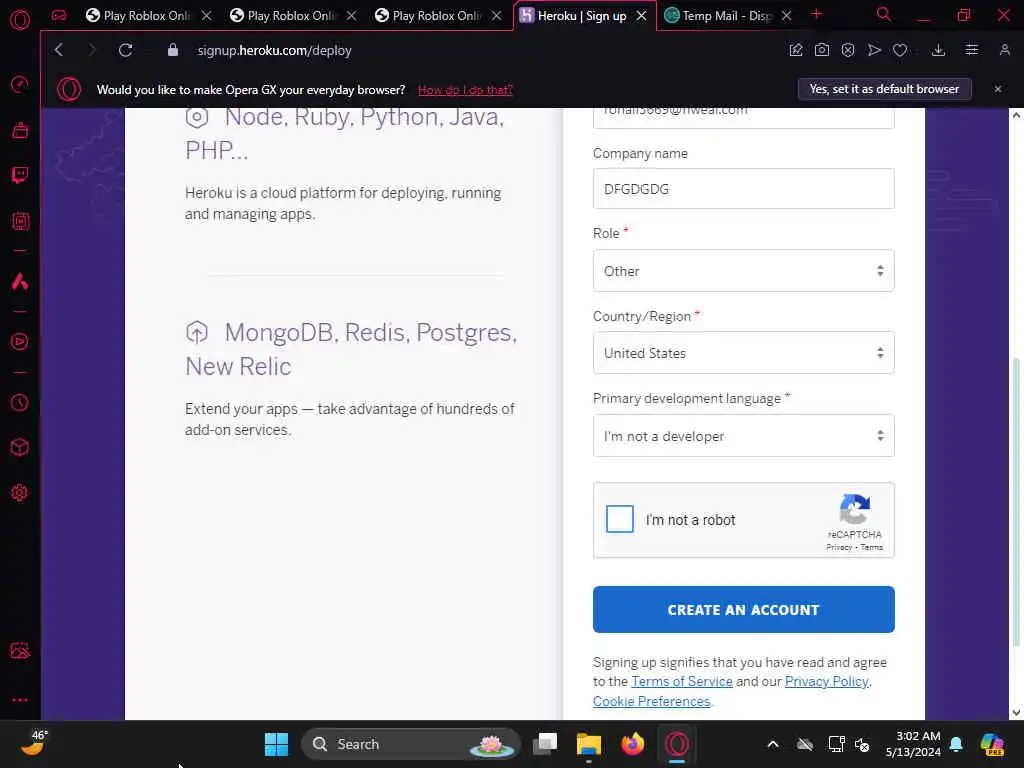
Task: Open History clock icon in sidebar
Action: point(20,402)
